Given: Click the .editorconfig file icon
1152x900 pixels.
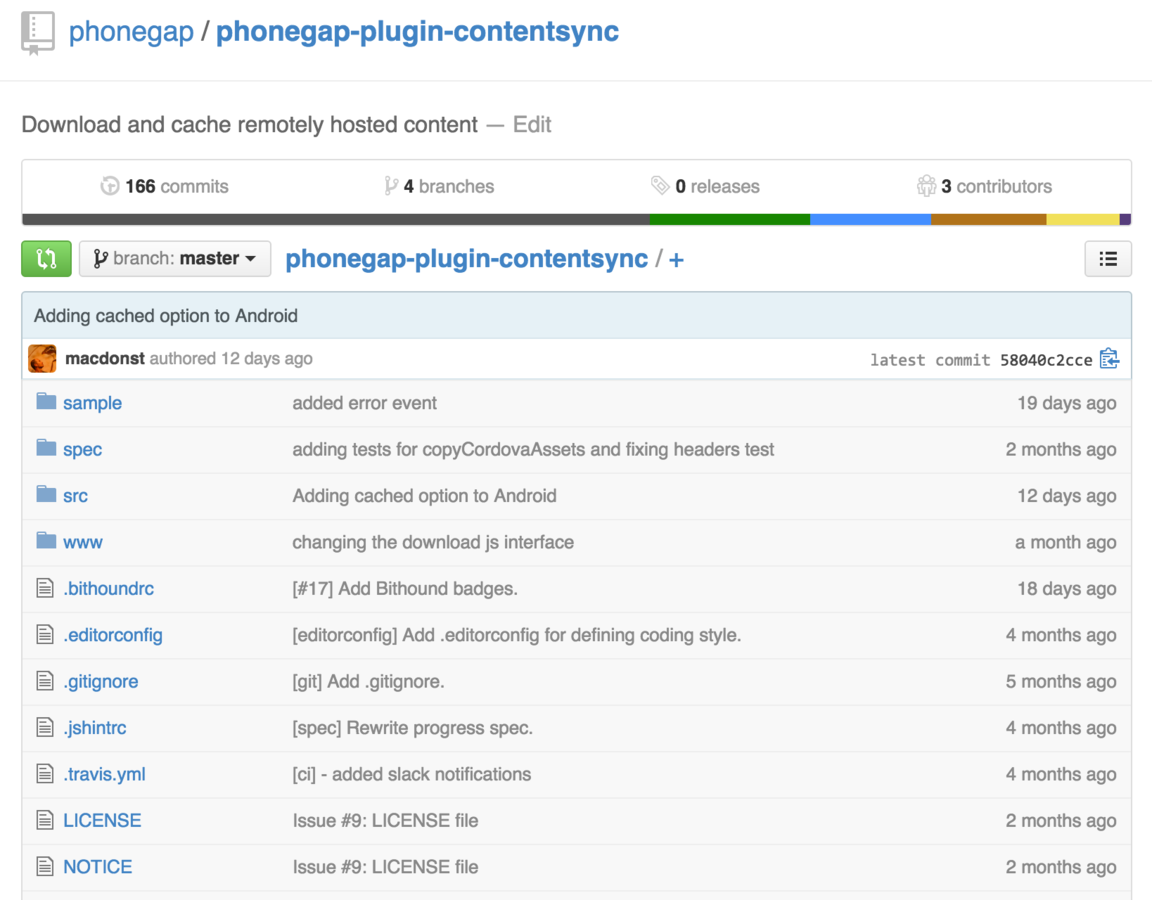Looking at the screenshot, I should [x=45, y=634].
